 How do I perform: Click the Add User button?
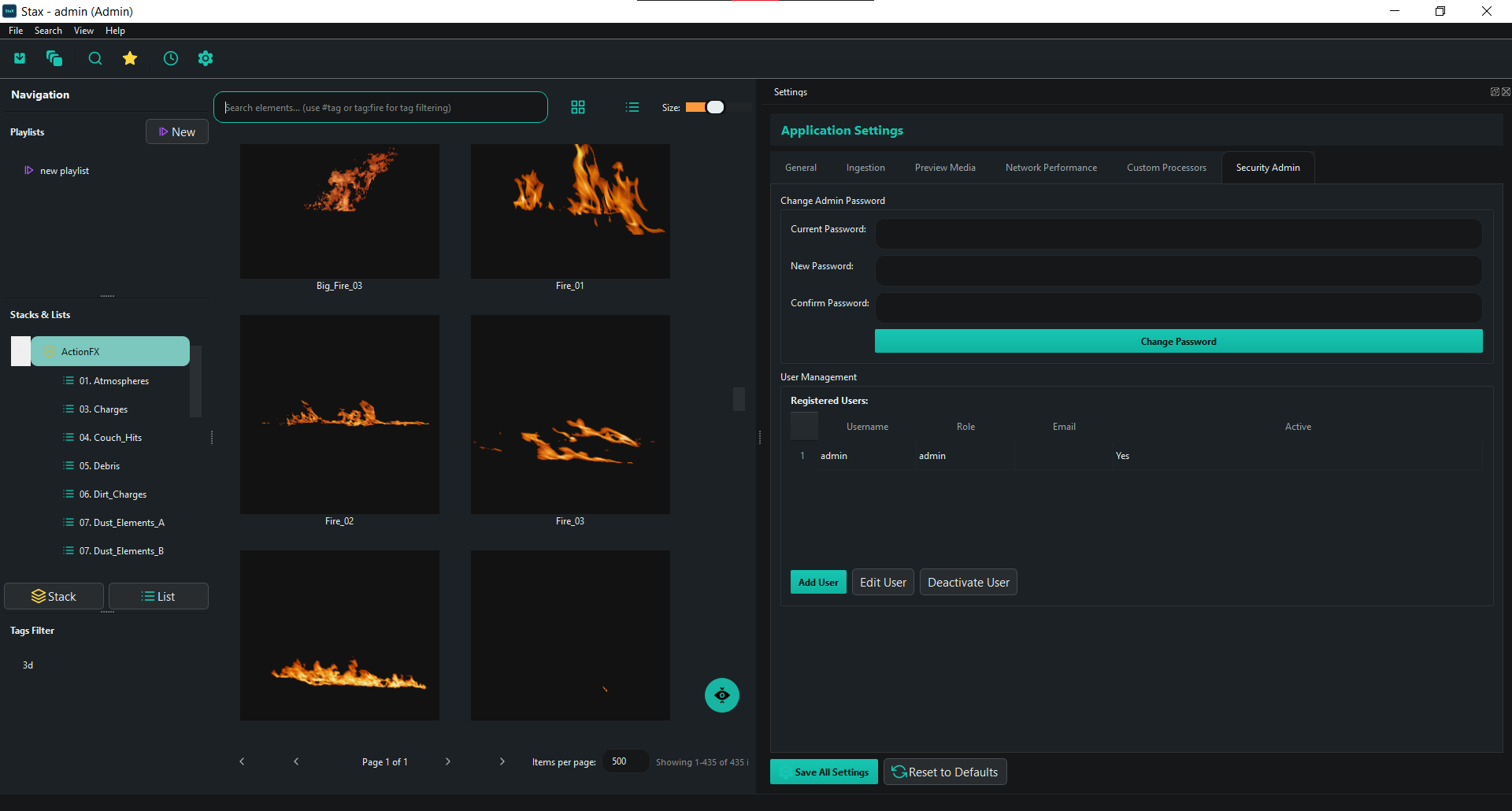[818, 583]
